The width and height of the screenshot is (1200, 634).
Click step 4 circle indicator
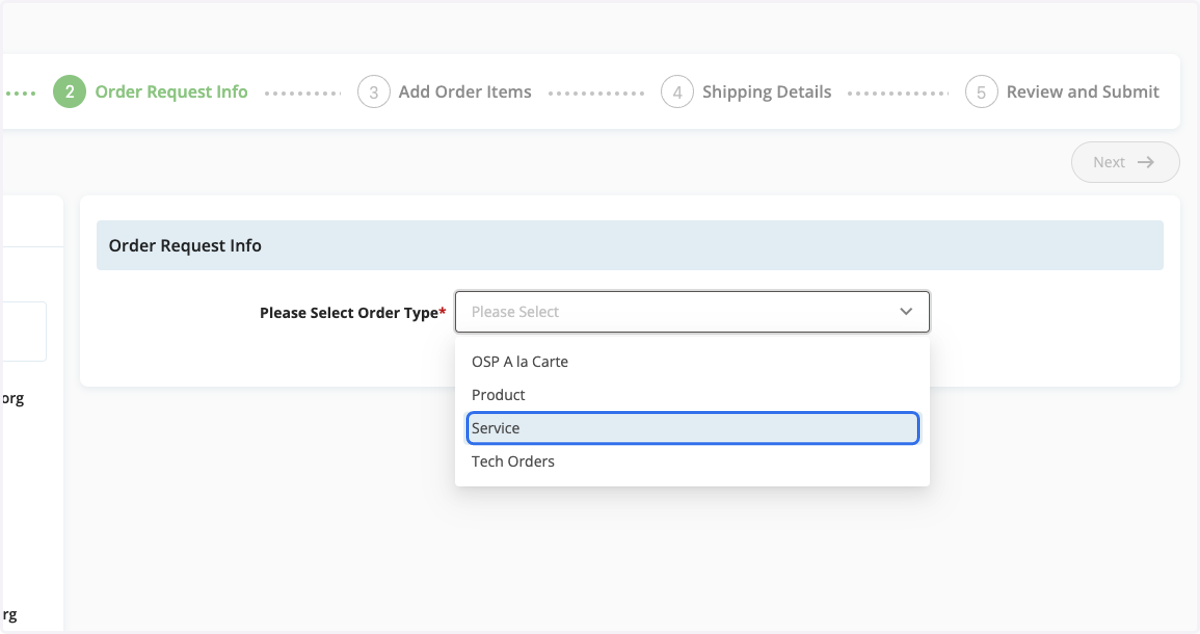677,92
